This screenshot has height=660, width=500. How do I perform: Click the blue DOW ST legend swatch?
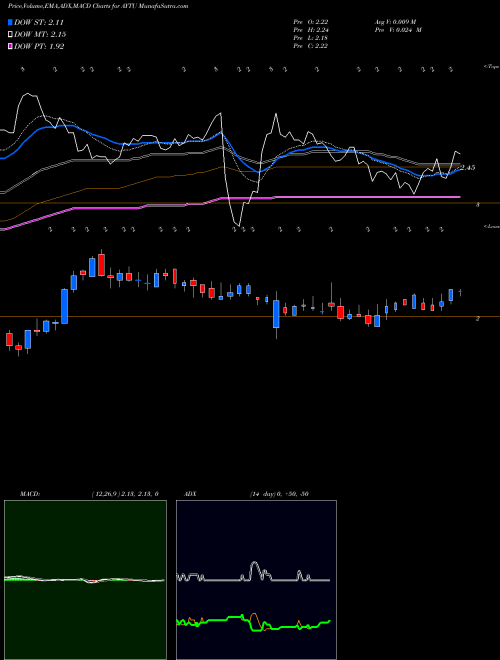[10, 22]
